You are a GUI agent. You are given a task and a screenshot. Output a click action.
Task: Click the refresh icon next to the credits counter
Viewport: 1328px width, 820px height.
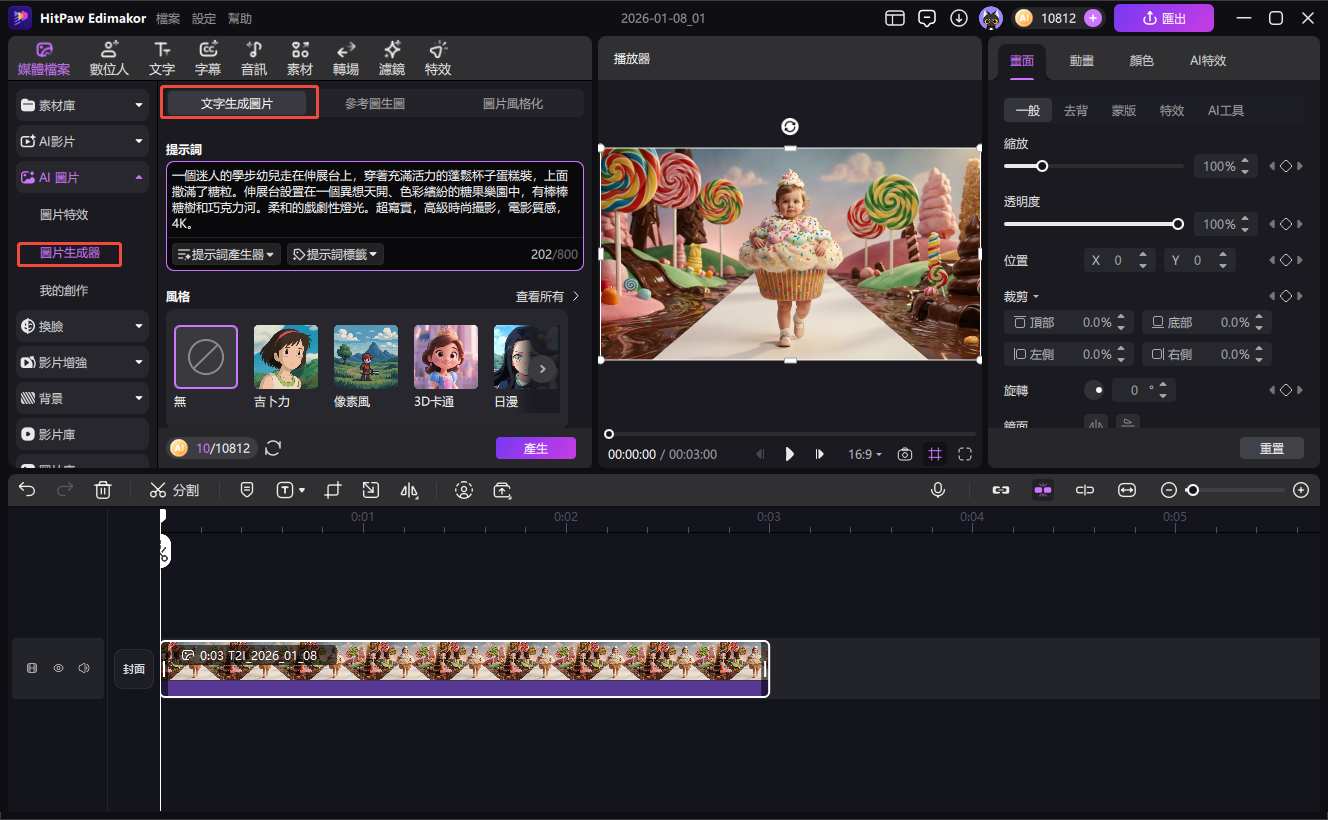pos(272,448)
